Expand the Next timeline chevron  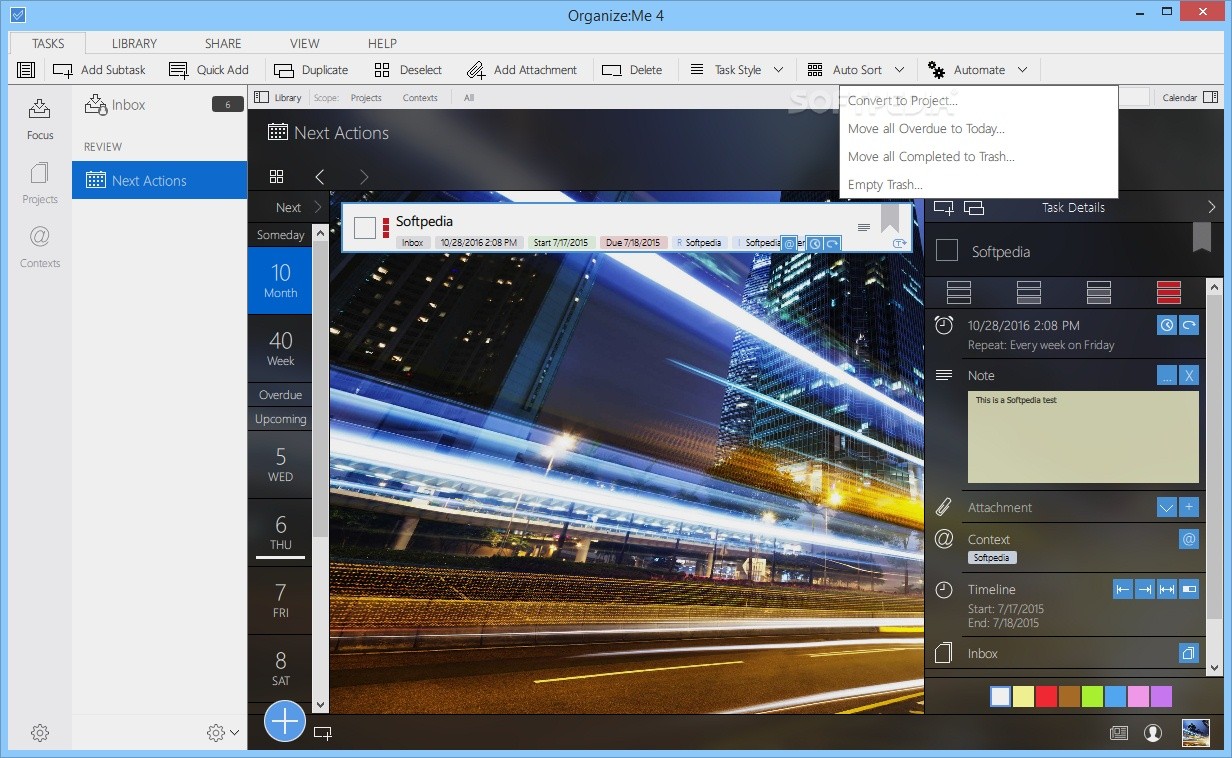[x=318, y=207]
